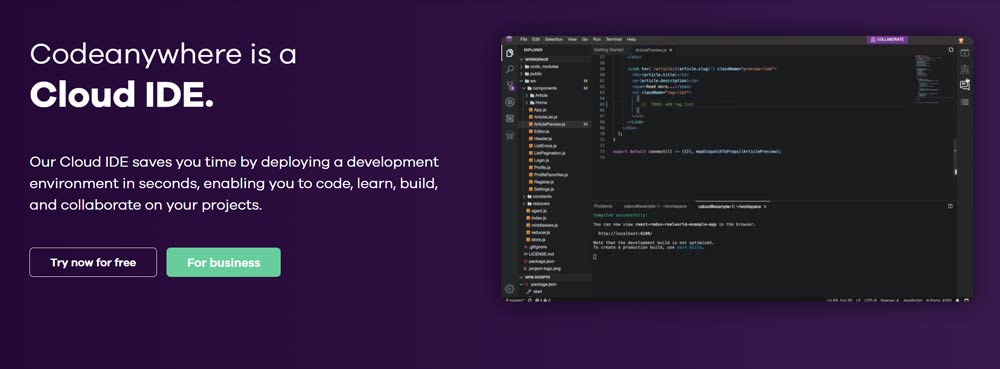The height and width of the screenshot is (369, 1000).
Task: Open Register.js in the explorer
Action: [544, 182]
